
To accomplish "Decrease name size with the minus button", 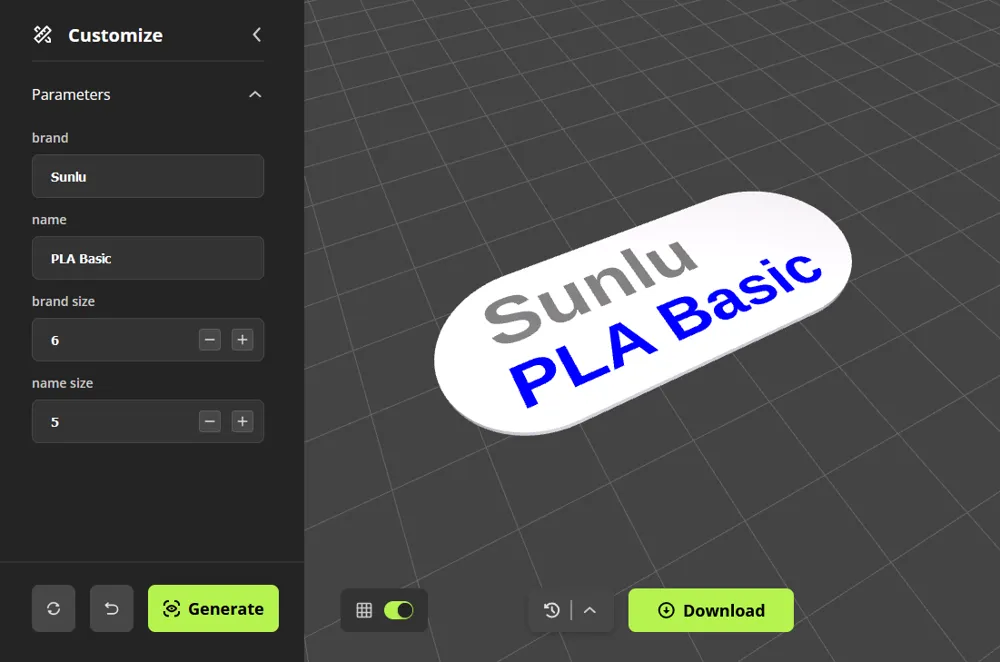I will pos(210,422).
